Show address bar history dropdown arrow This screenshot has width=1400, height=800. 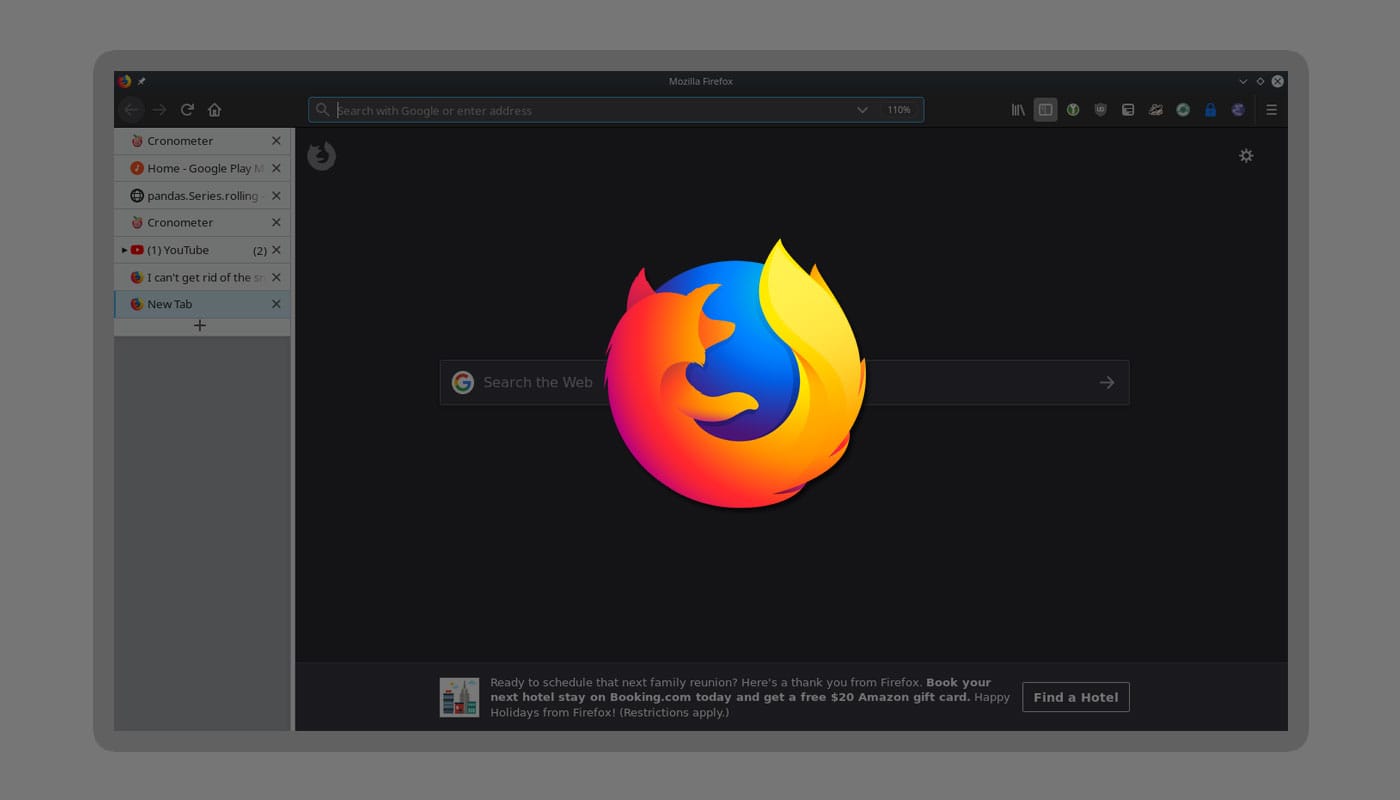(862, 110)
